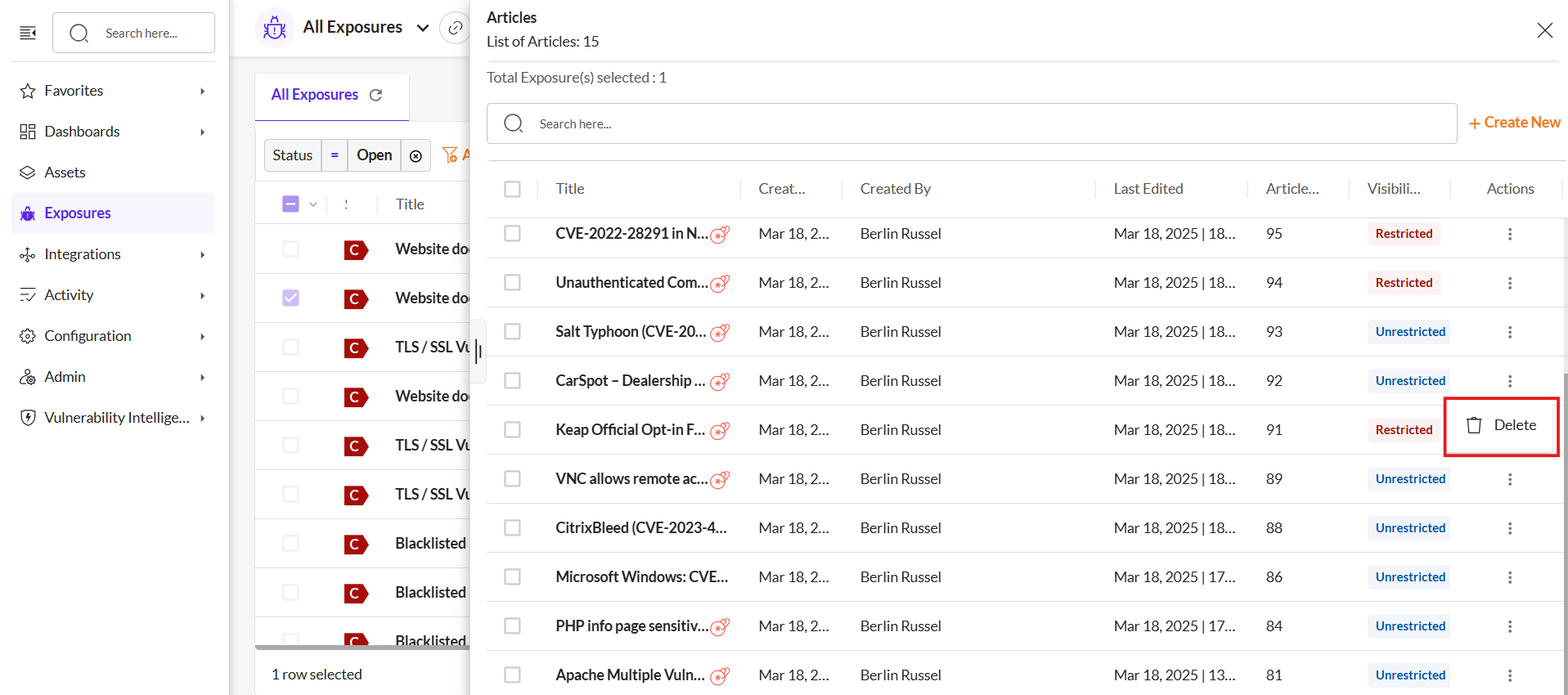1568x695 pixels.
Task: Open actions menu for CVE-2022-28291 article
Action: tap(1510, 234)
